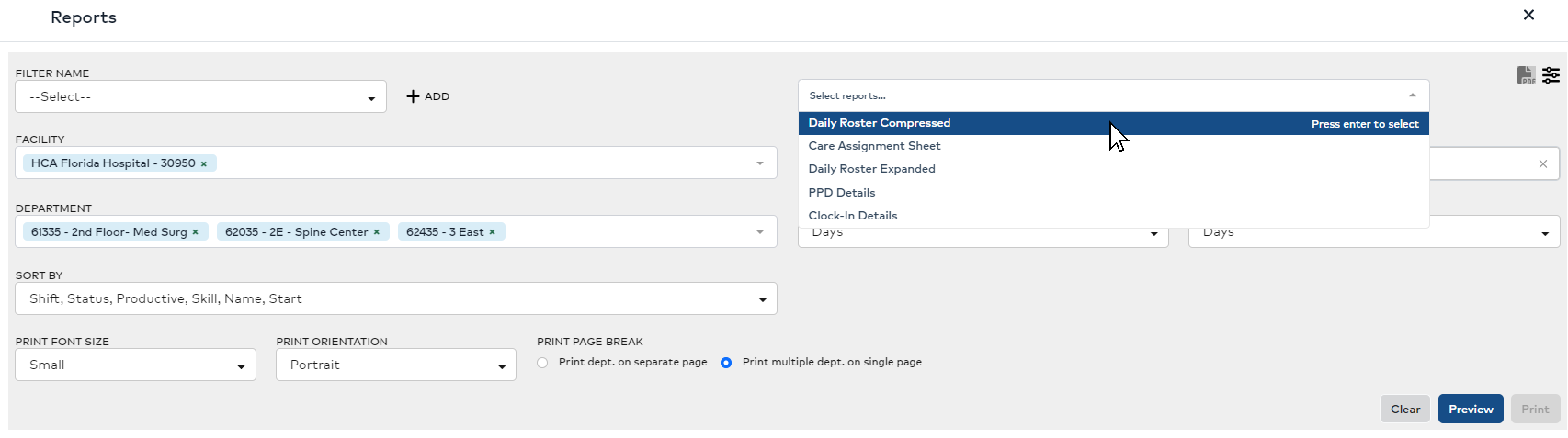Click the plus ADD filter icon
Image resolution: width=1568 pixels, height=438 pixels.
tap(414, 96)
